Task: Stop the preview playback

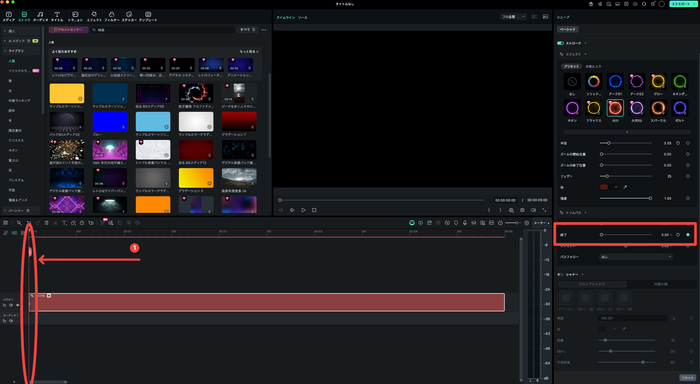Action: pyautogui.click(x=314, y=210)
